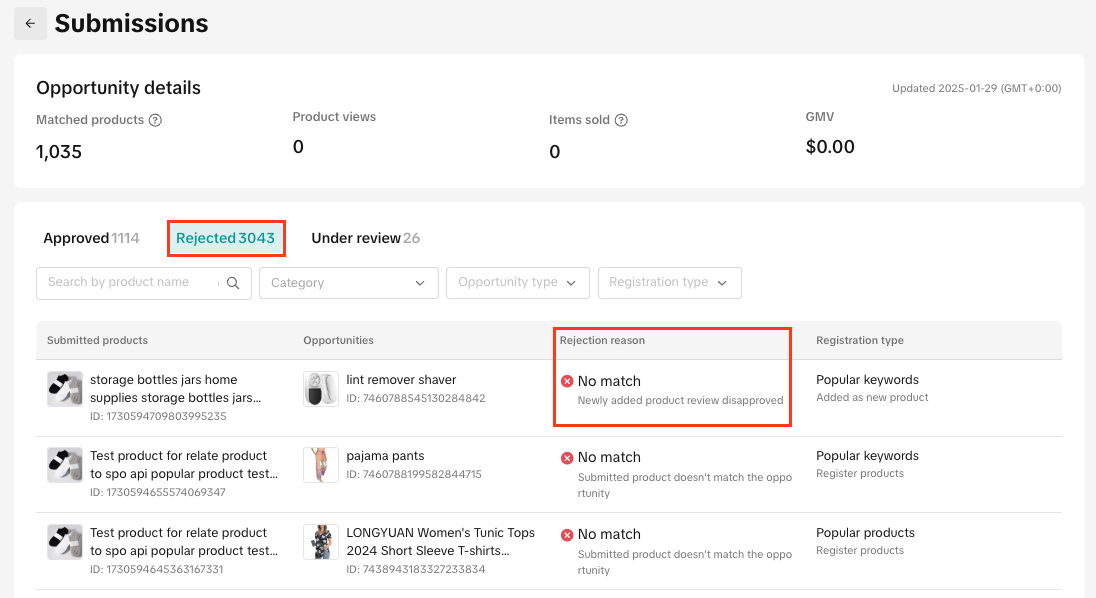
Task: Click the red No match icon in first row
Action: tap(567, 381)
